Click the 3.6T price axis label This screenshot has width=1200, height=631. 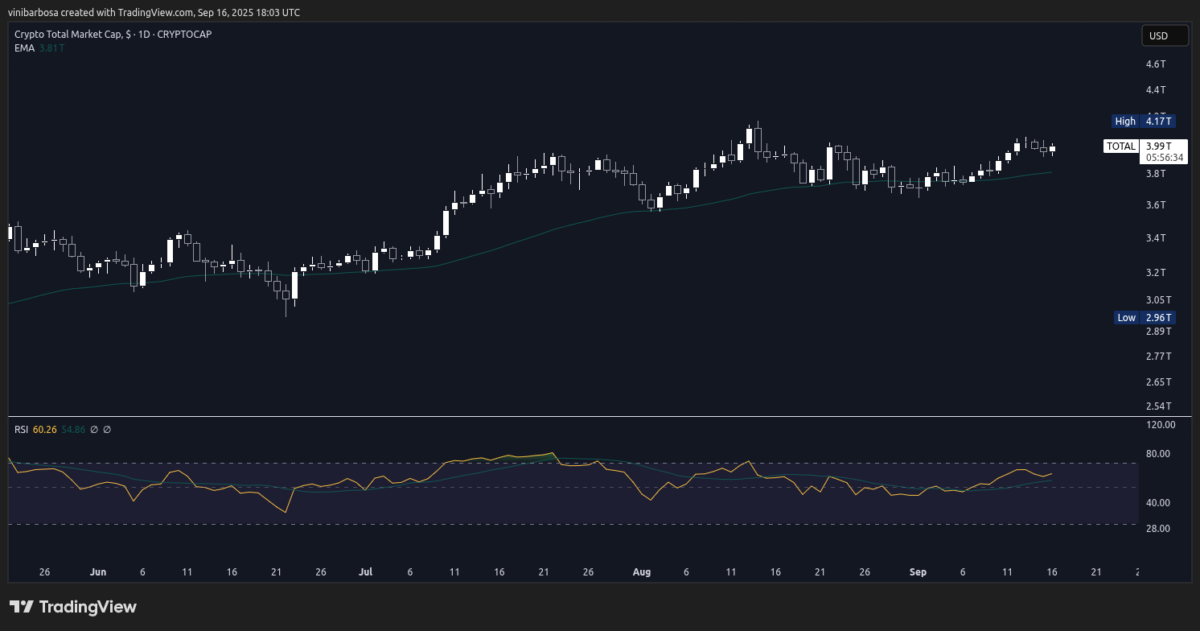pos(1155,205)
